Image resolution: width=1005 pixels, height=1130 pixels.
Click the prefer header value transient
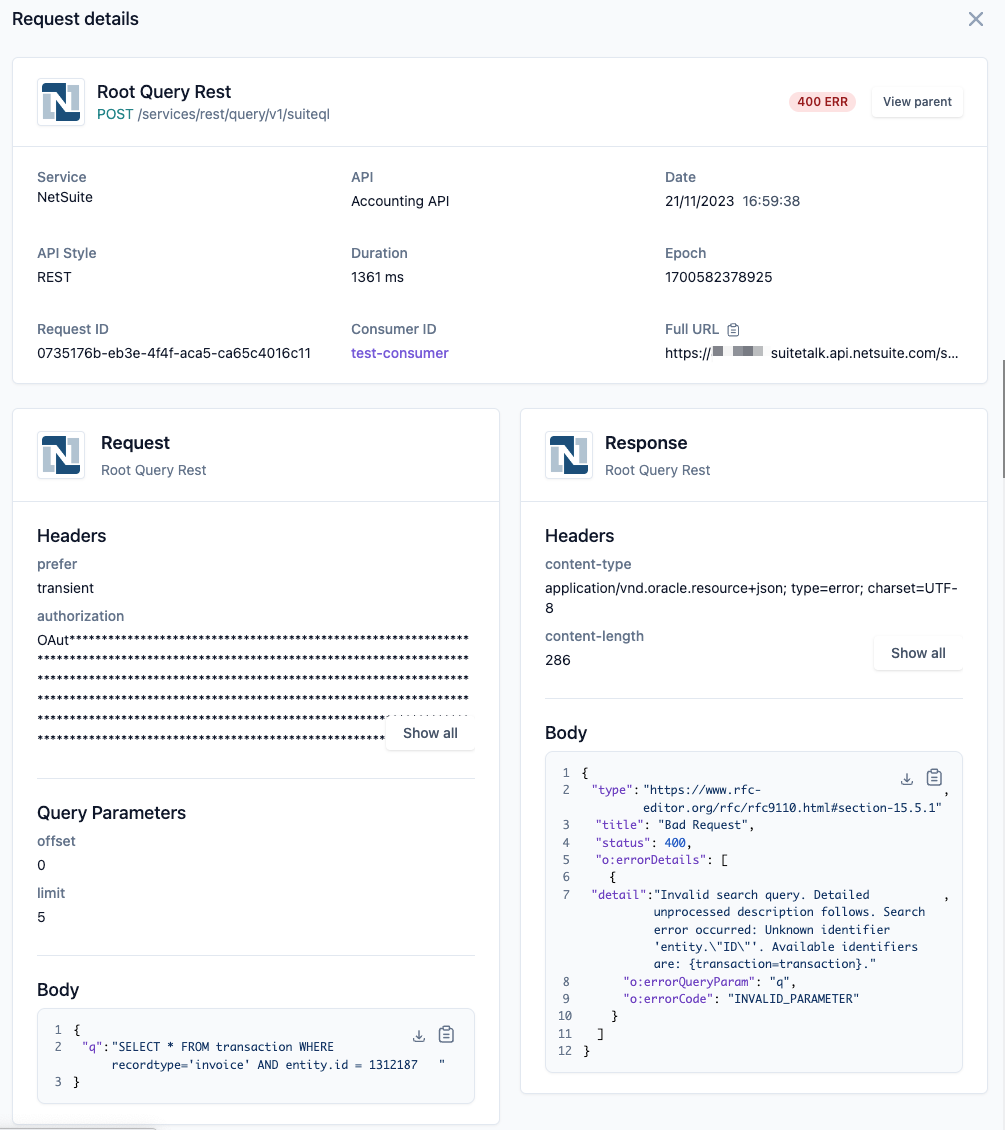click(66, 588)
